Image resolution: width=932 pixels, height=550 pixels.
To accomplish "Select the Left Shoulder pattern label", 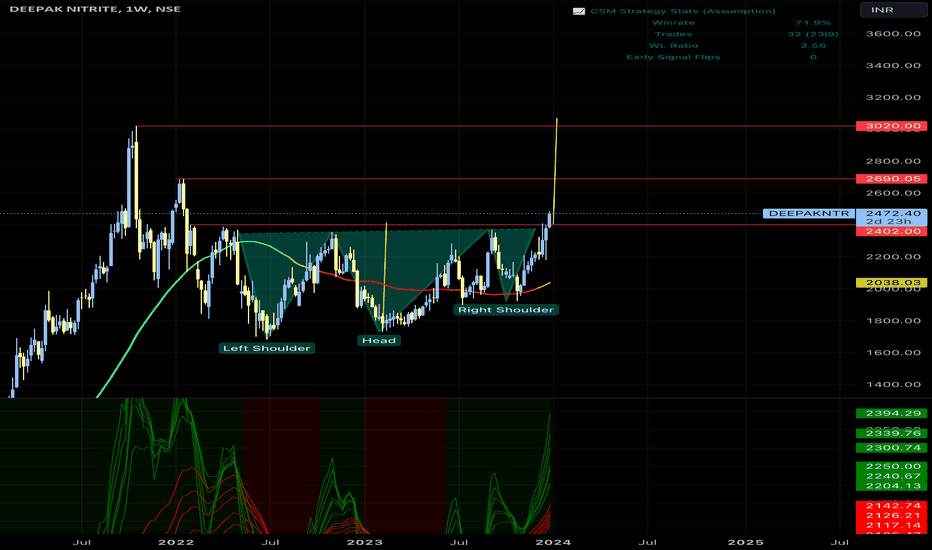I will point(266,348).
